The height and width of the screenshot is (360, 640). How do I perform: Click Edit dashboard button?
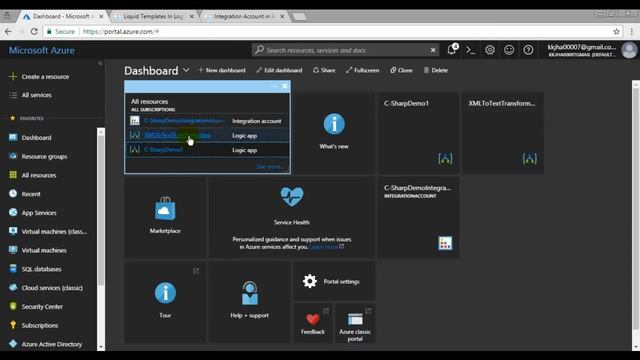(279, 70)
